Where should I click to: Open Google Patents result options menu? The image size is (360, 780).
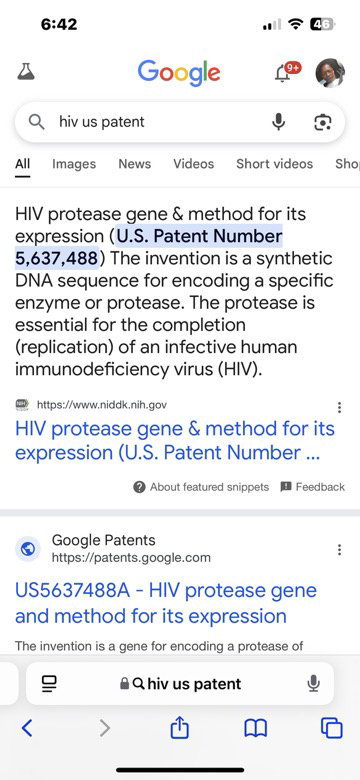(339, 550)
